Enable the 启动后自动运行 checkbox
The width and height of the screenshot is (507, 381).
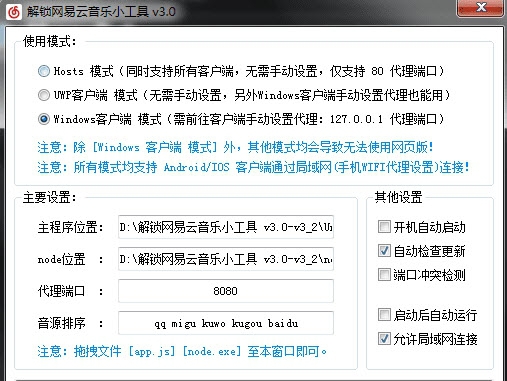pos(384,315)
